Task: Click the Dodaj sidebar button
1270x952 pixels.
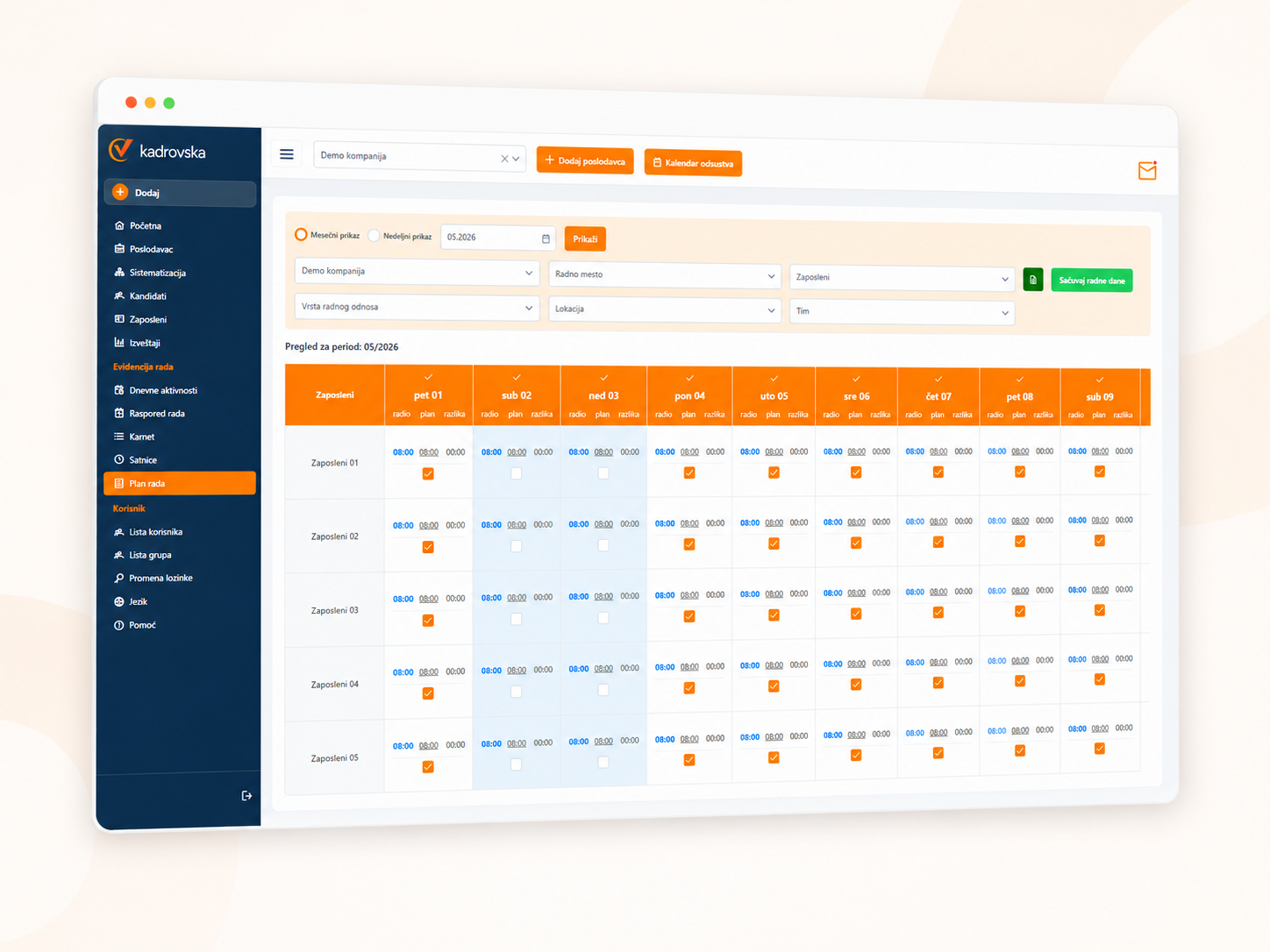Action: pyautogui.click(x=180, y=193)
